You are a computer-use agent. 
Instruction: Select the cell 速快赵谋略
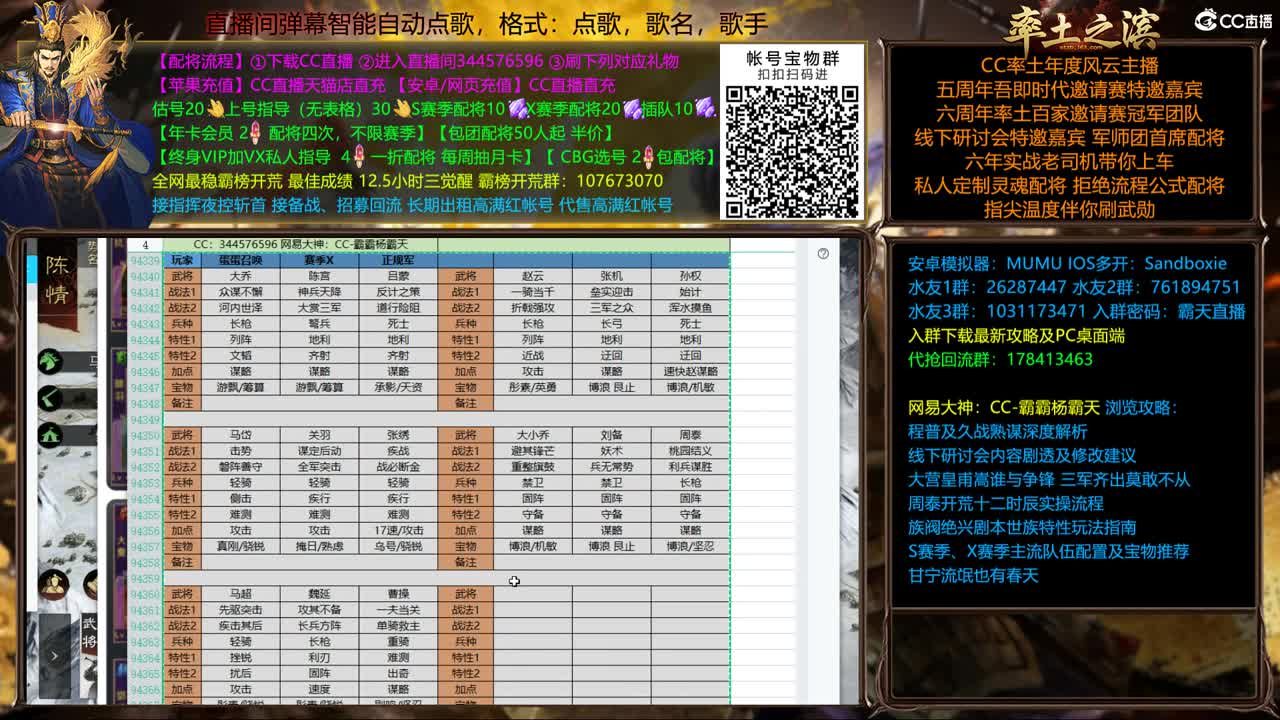coord(690,371)
